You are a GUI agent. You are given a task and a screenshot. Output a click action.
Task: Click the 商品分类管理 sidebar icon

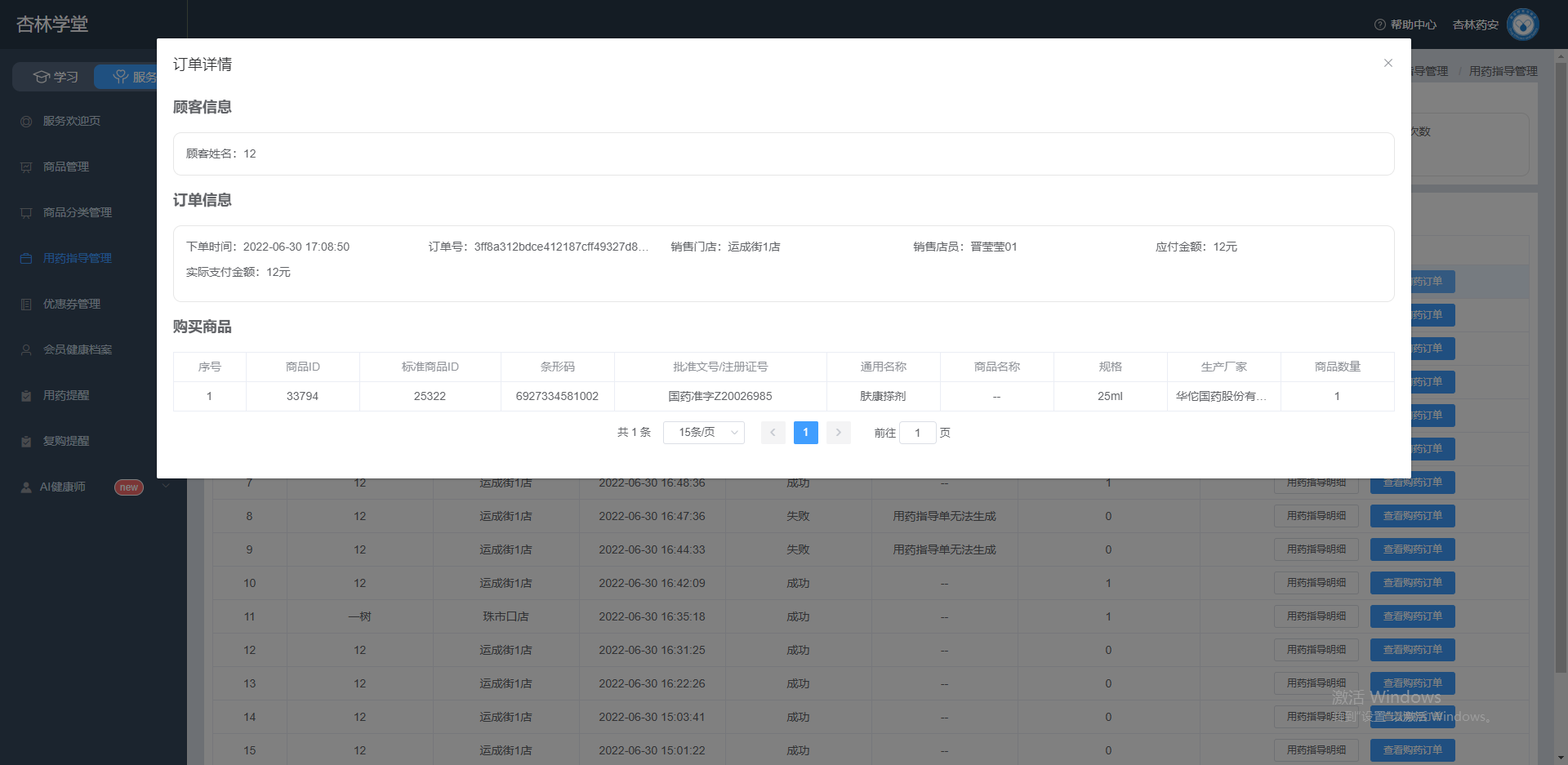pos(26,212)
